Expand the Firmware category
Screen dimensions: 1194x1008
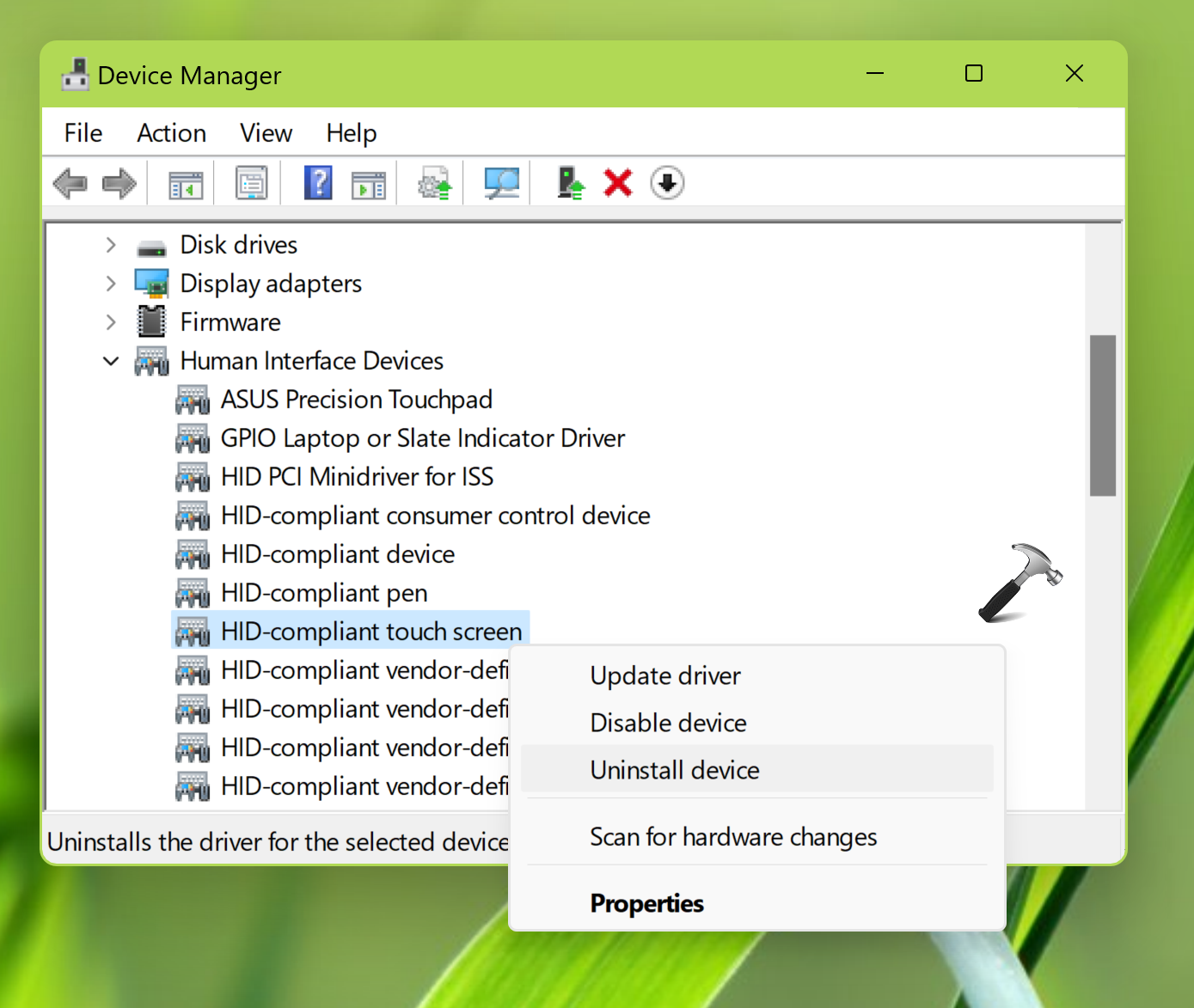point(111,322)
